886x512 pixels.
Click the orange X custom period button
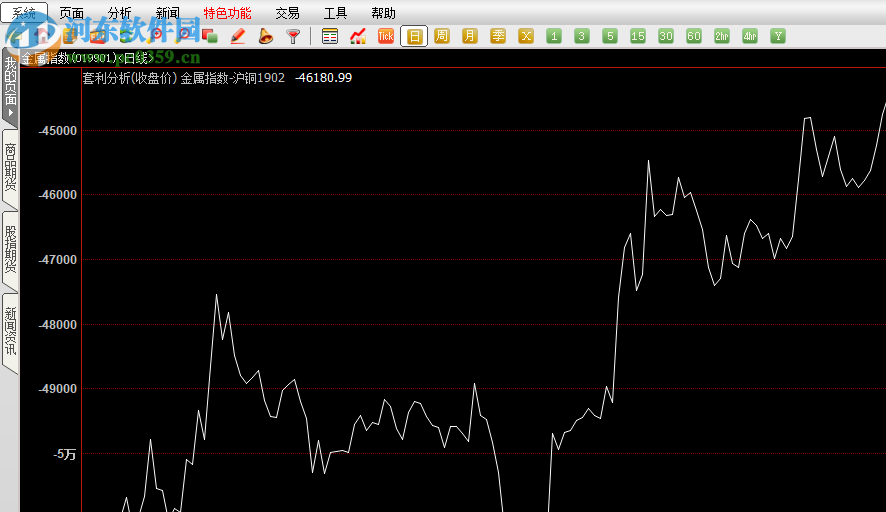[525, 36]
